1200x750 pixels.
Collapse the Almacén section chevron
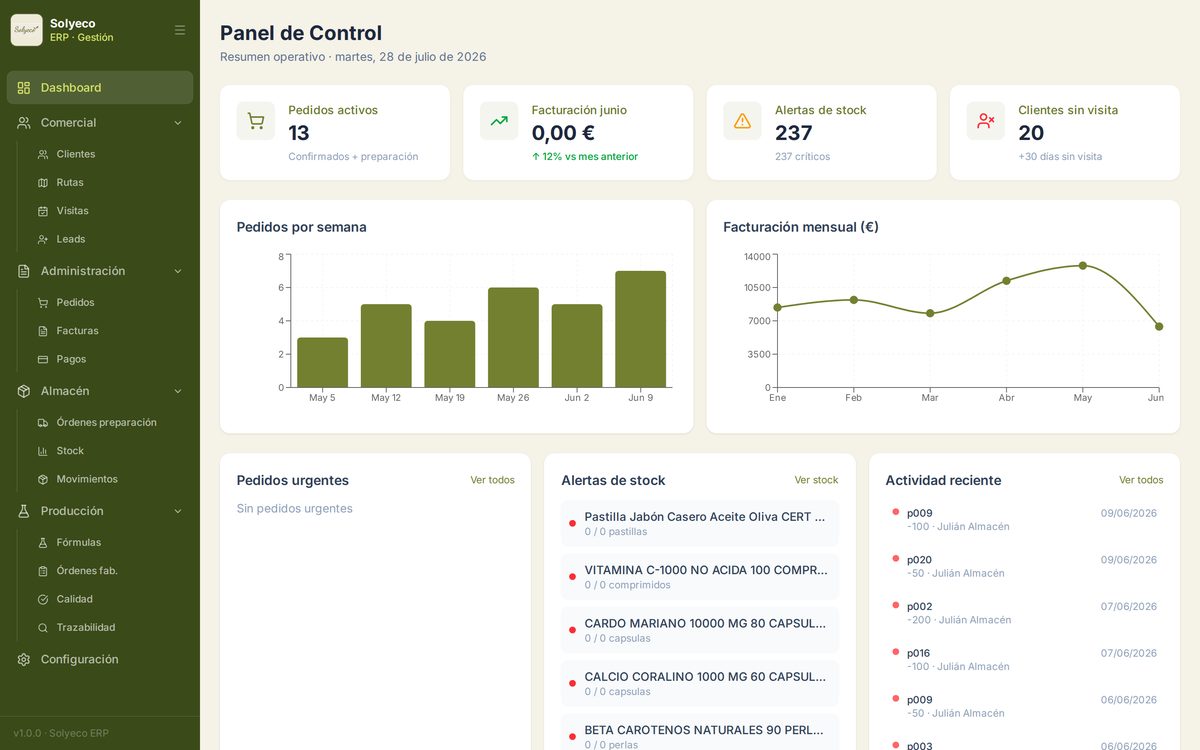click(x=178, y=391)
